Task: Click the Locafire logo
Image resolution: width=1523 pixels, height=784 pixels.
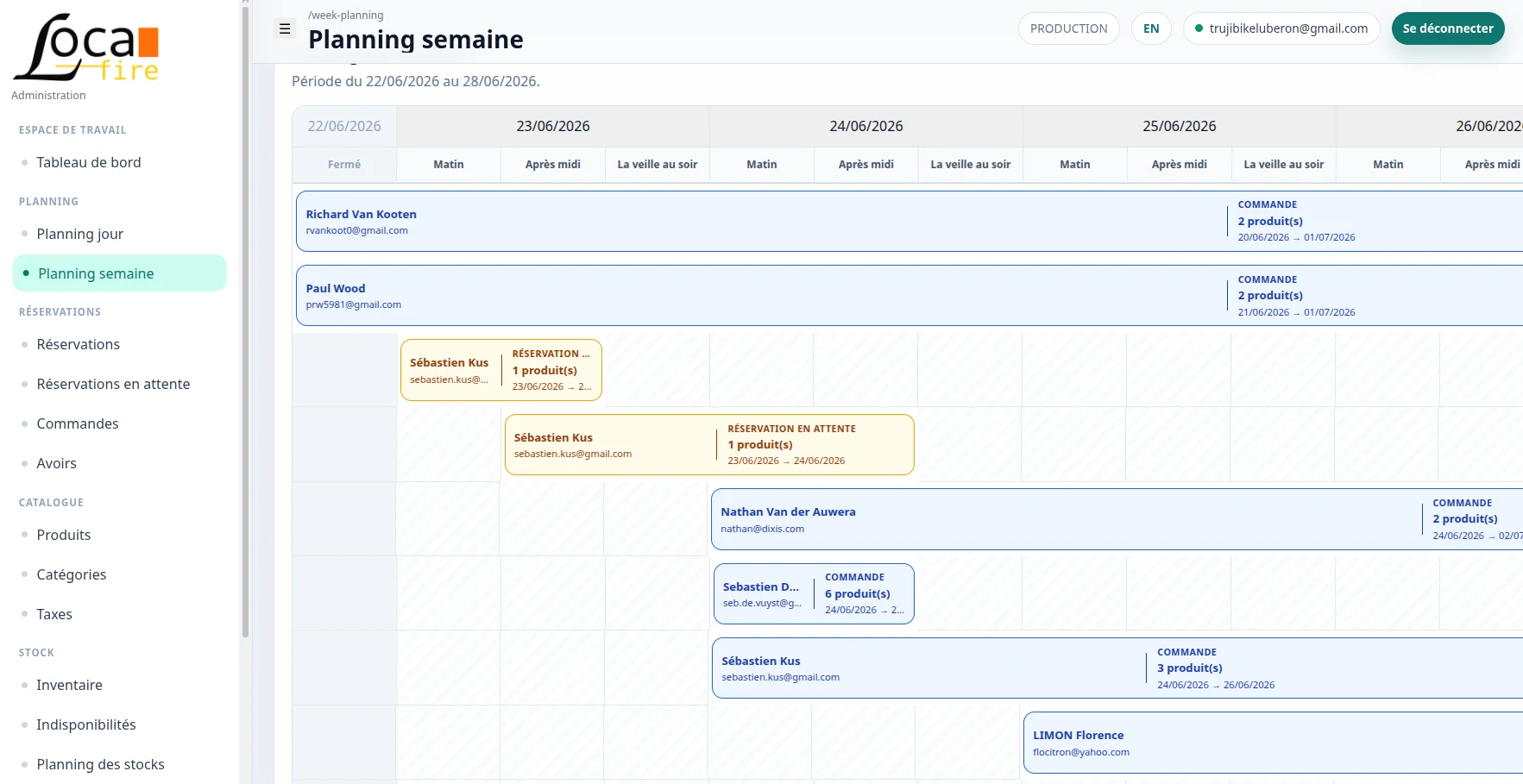Action: click(x=86, y=48)
